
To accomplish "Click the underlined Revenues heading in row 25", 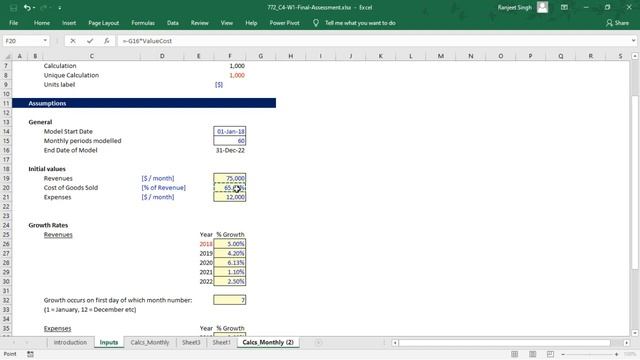I will click(58, 235).
